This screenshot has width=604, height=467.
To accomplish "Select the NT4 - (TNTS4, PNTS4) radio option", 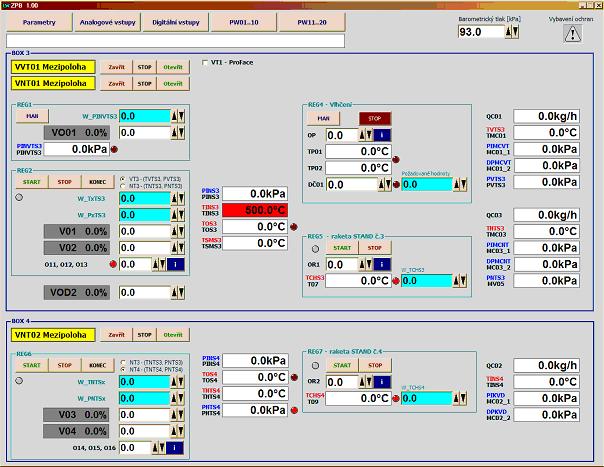I will click(123, 370).
